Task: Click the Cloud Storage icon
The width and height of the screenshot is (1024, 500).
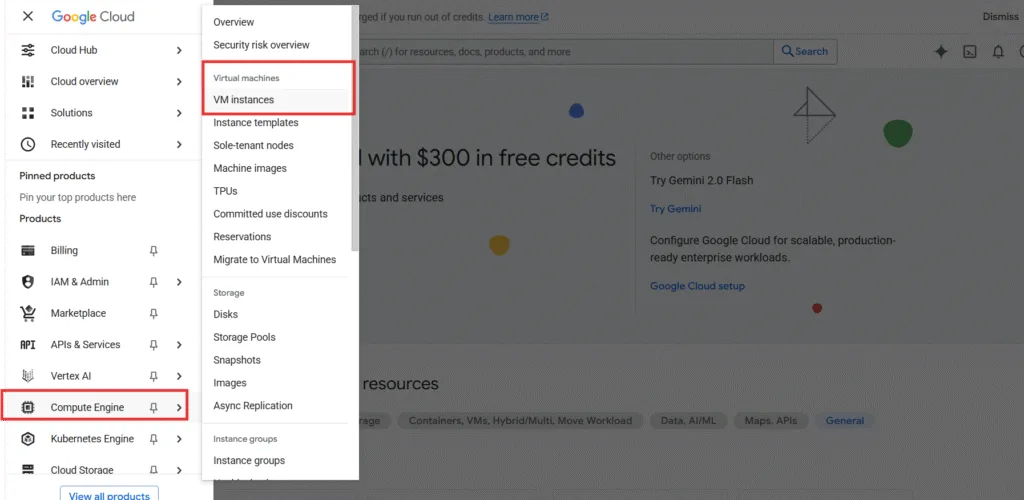Action: pos(27,469)
